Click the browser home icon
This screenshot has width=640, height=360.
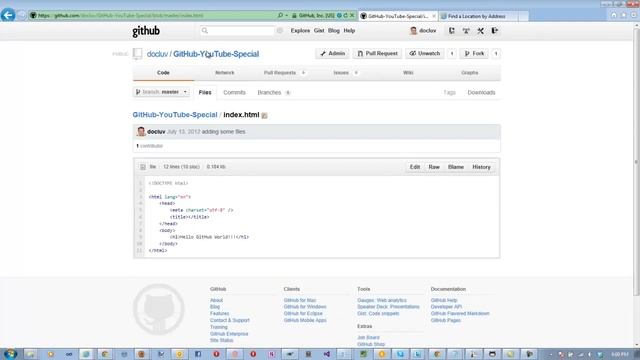click(x=614, y=15)
